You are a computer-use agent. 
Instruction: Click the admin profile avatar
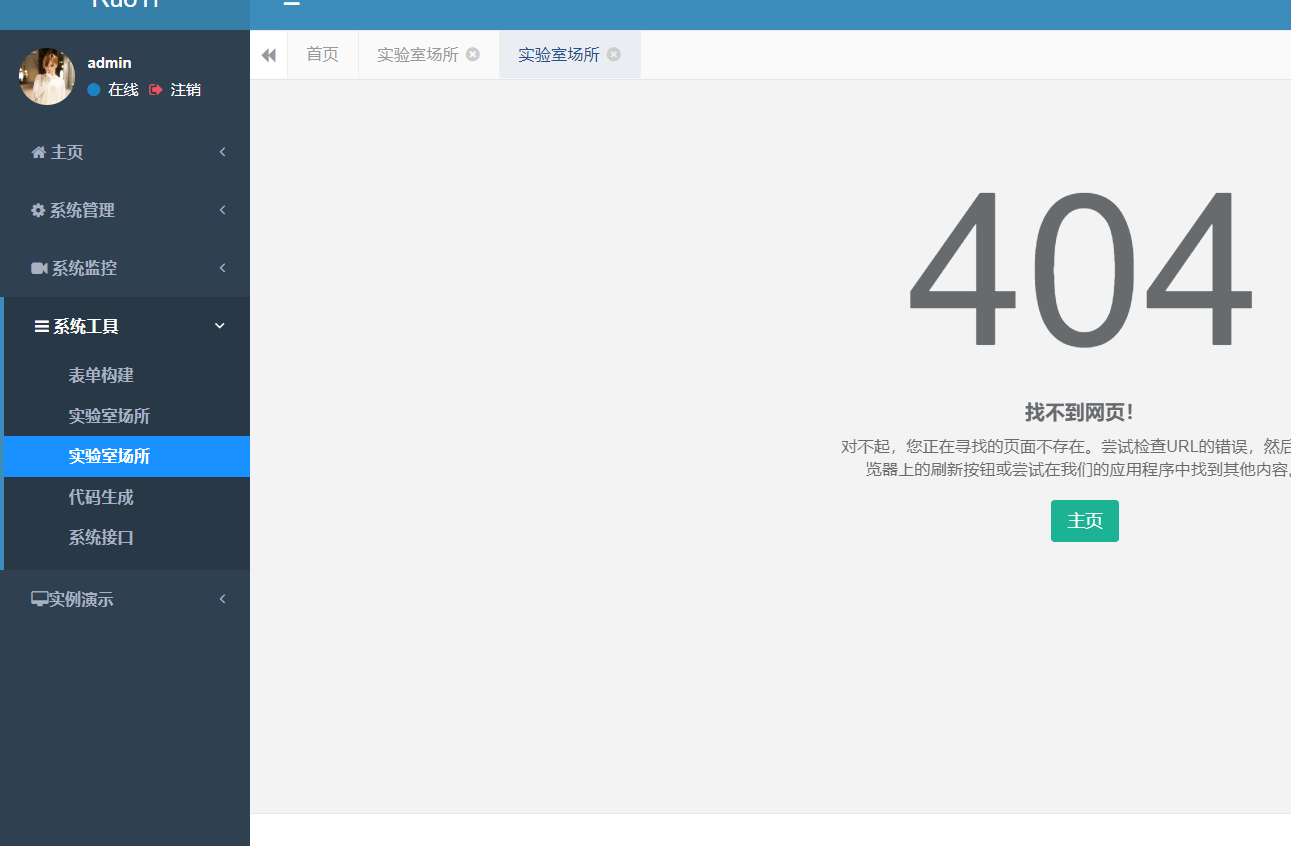click(x=46, y=75)
